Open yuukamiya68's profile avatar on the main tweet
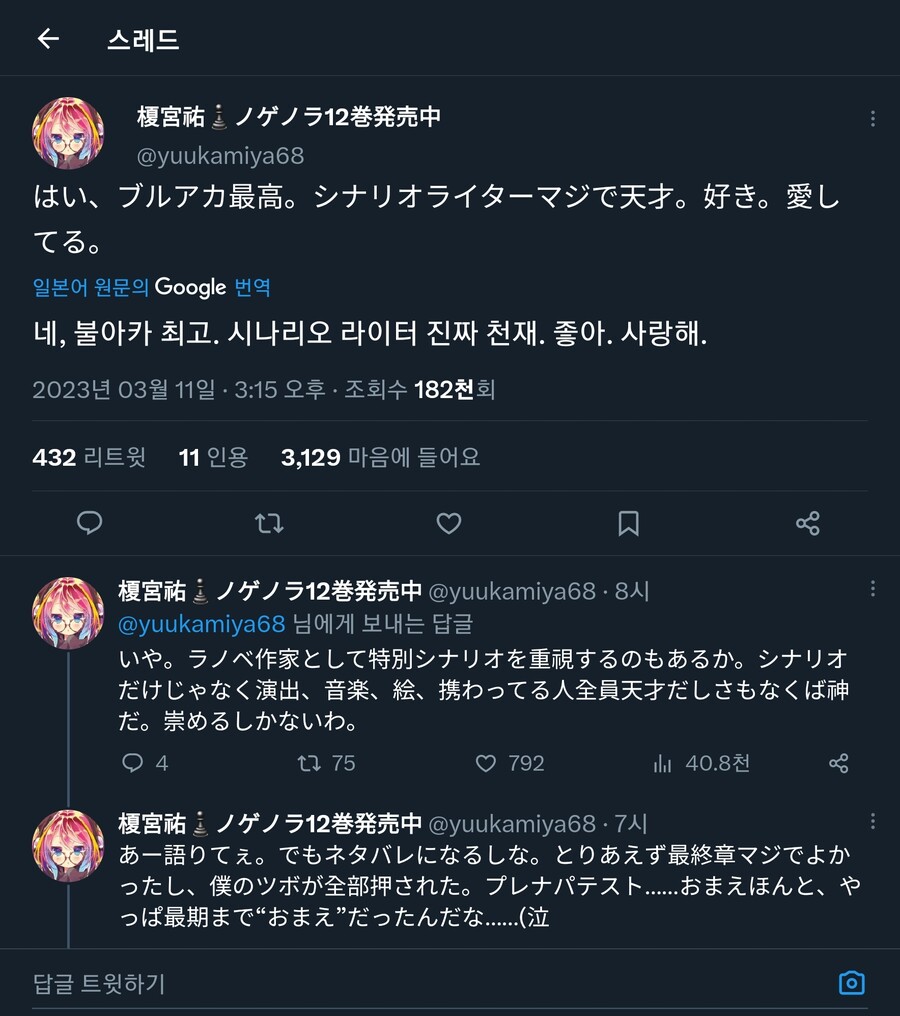 pos(67,133)
